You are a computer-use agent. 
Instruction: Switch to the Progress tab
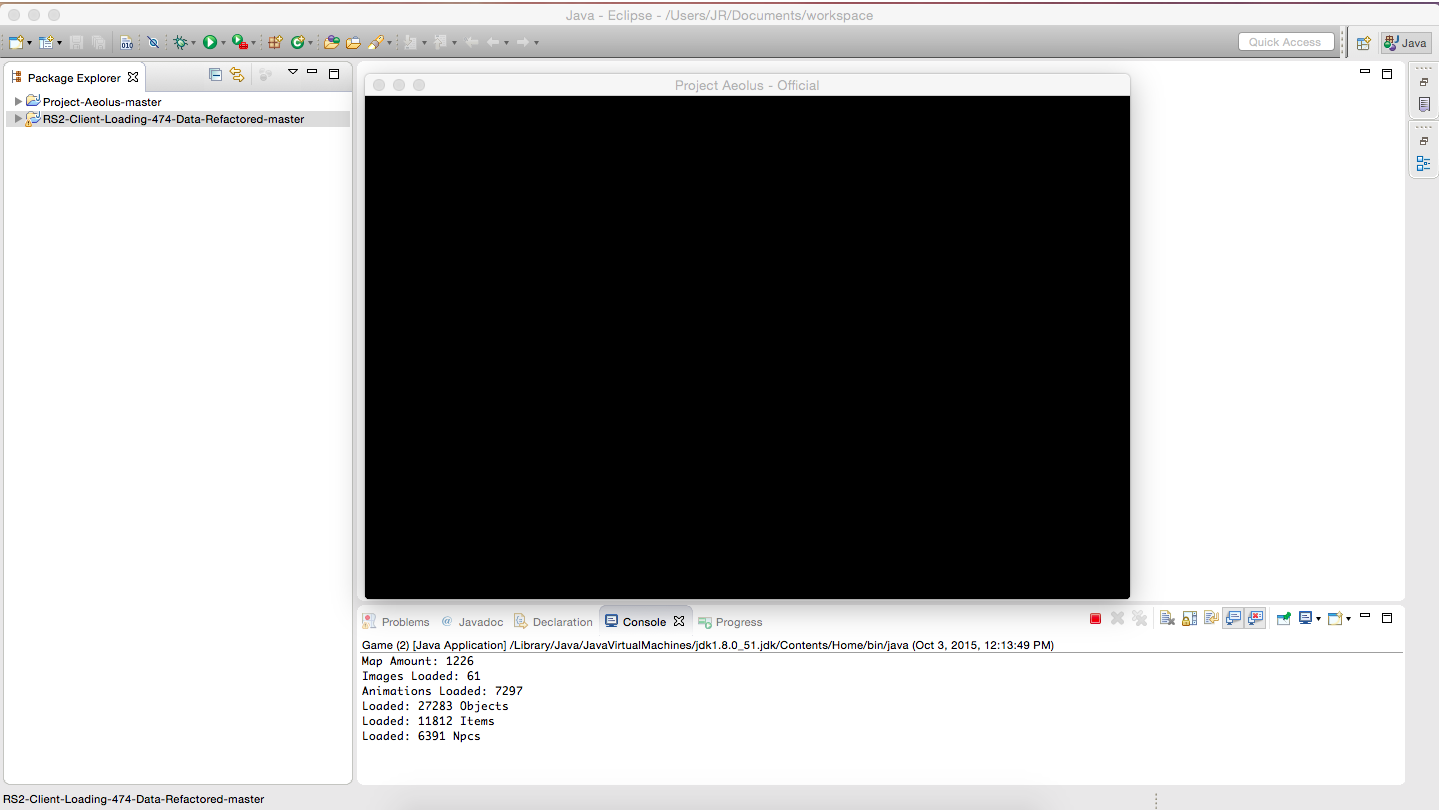730,621
